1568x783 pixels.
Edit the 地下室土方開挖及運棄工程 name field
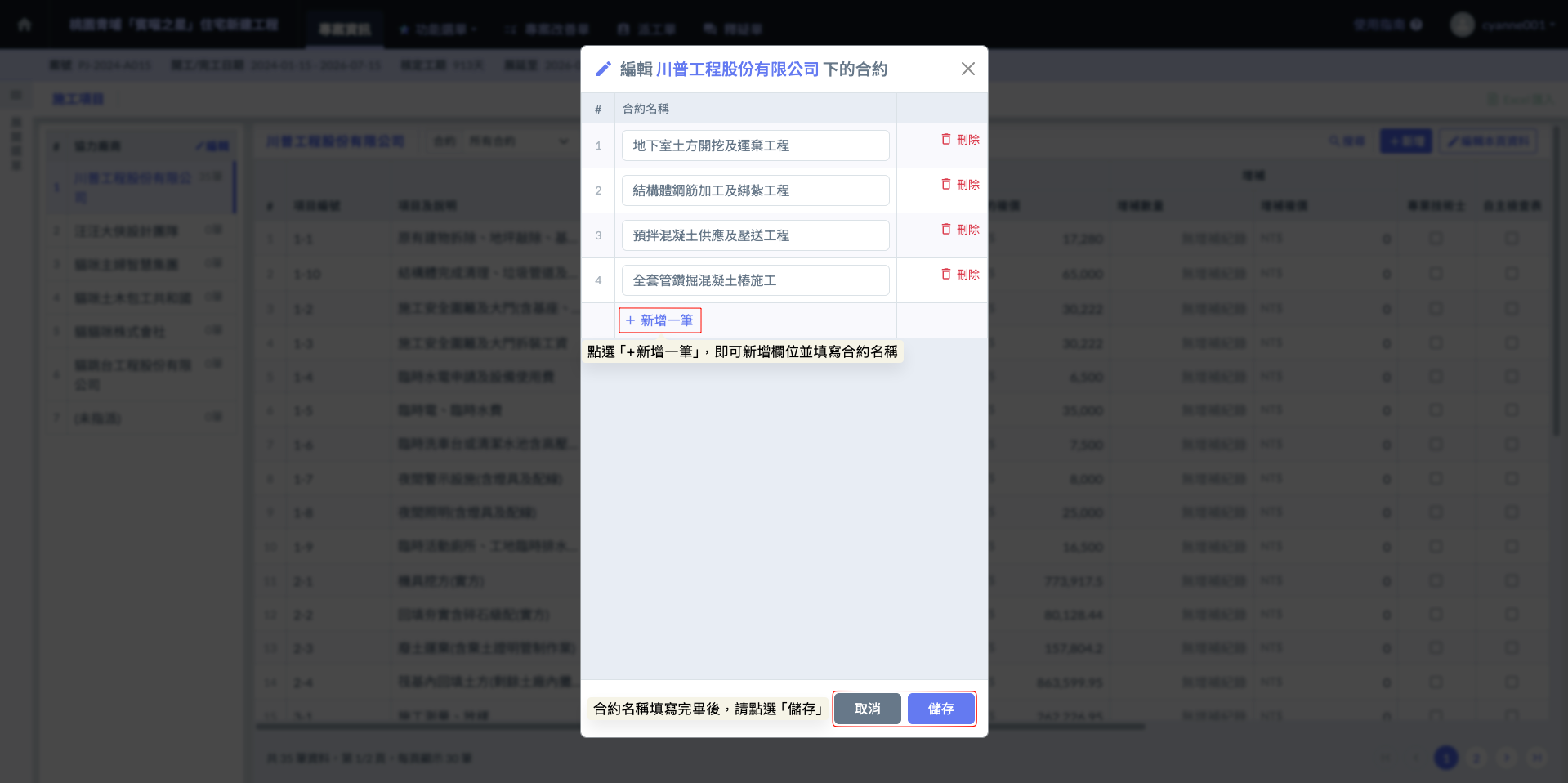click(755, 145)
